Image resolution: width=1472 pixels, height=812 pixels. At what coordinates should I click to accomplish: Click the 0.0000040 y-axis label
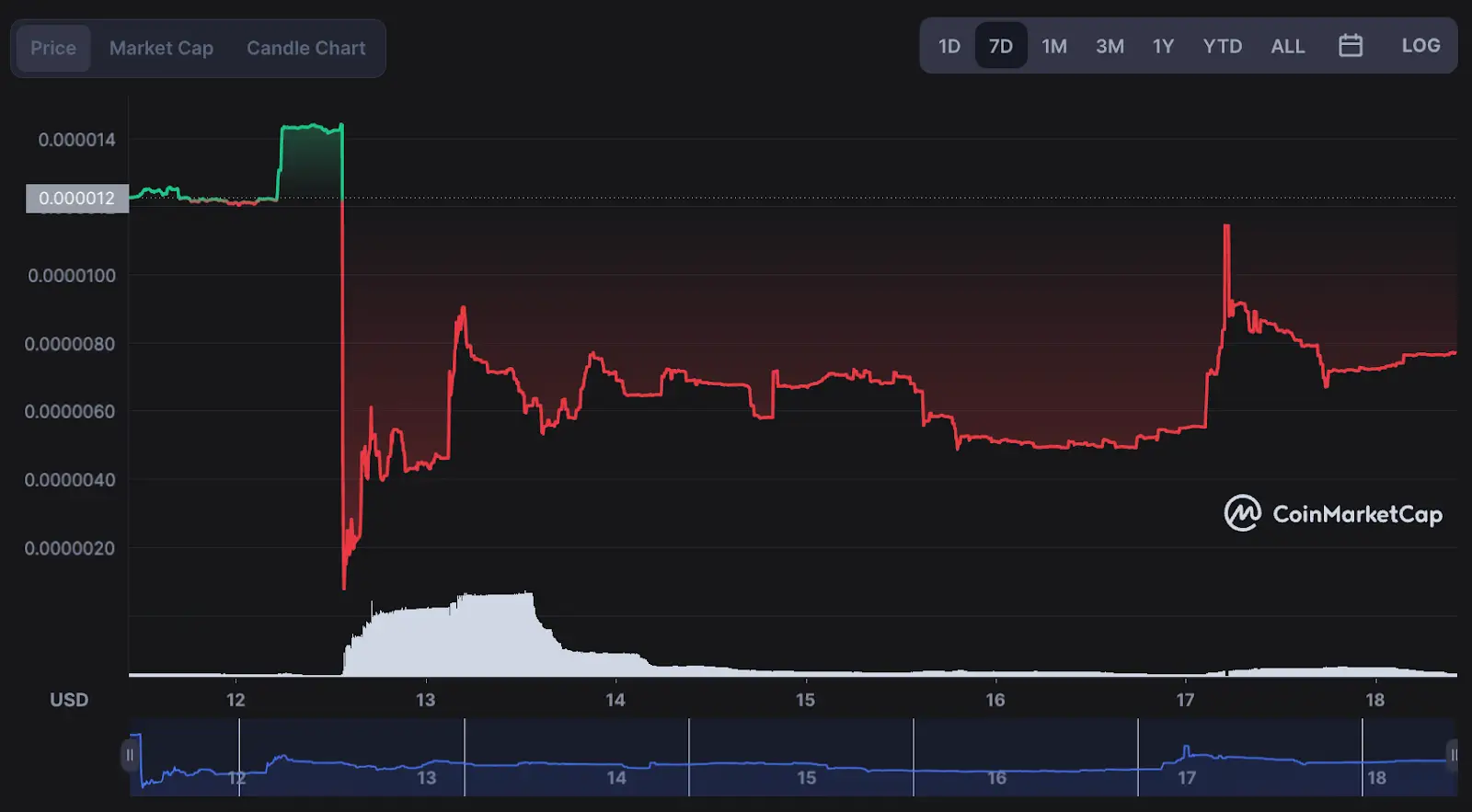click(x=70, y=480)
